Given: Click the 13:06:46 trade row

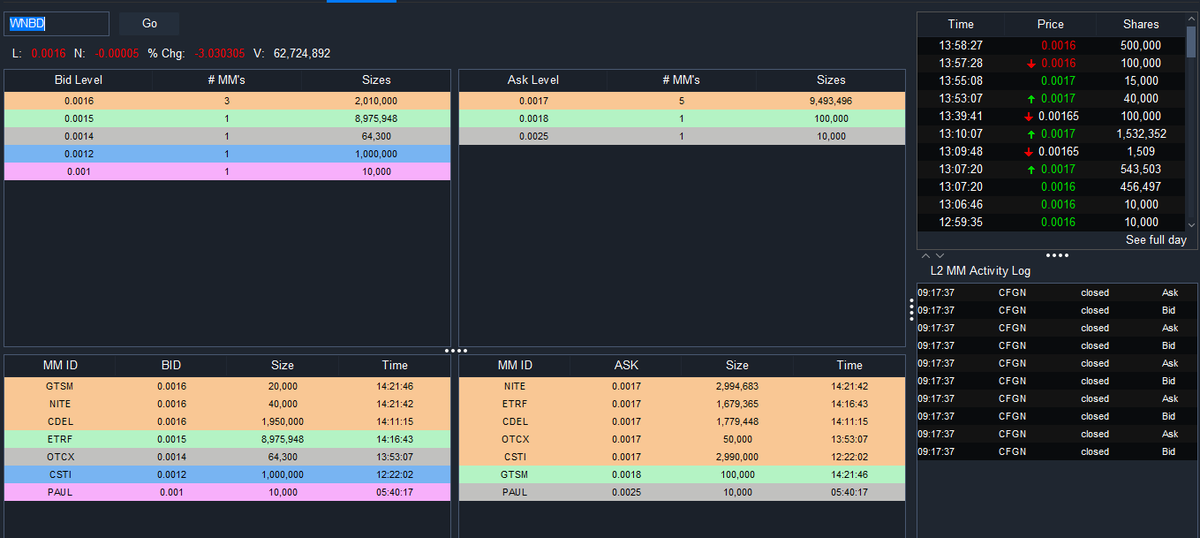Looking at the screenshot, I should coord(1051,204).
